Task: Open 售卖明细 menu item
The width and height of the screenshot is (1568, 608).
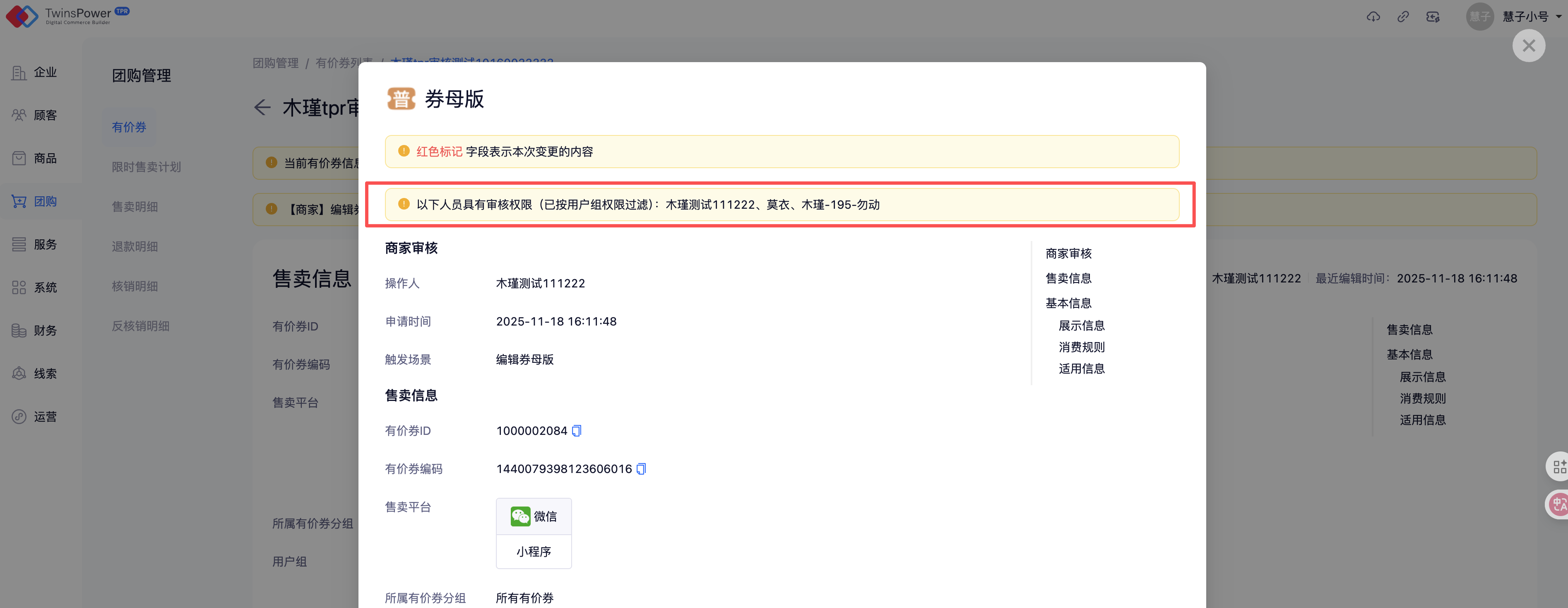Action: 135,207
